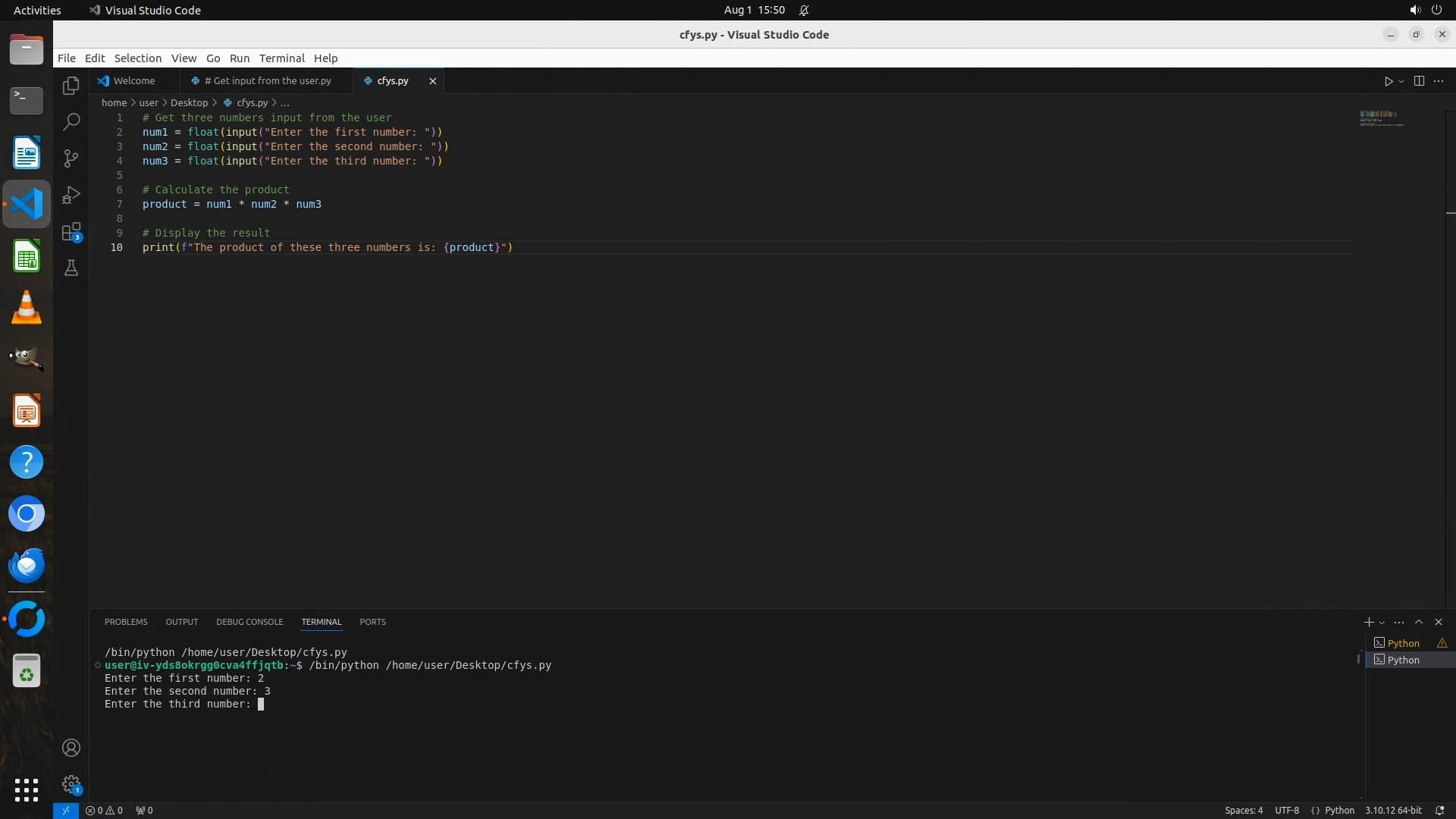The height and width of the screenshot is (819, 1456).
Task: Open the Manage gear icon
Action: click(71, 784)
